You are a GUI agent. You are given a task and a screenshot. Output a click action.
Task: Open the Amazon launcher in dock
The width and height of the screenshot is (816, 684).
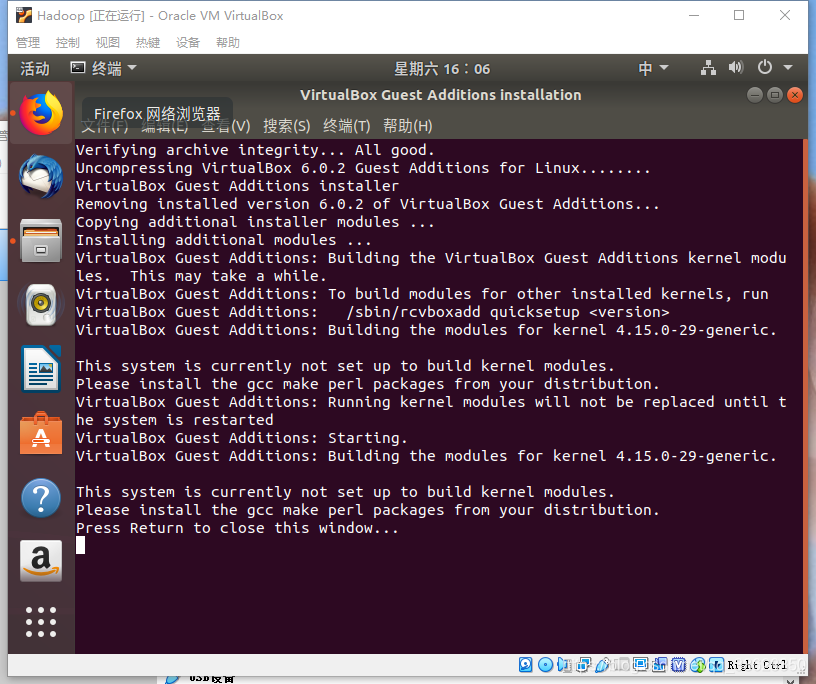coord(41,561)
